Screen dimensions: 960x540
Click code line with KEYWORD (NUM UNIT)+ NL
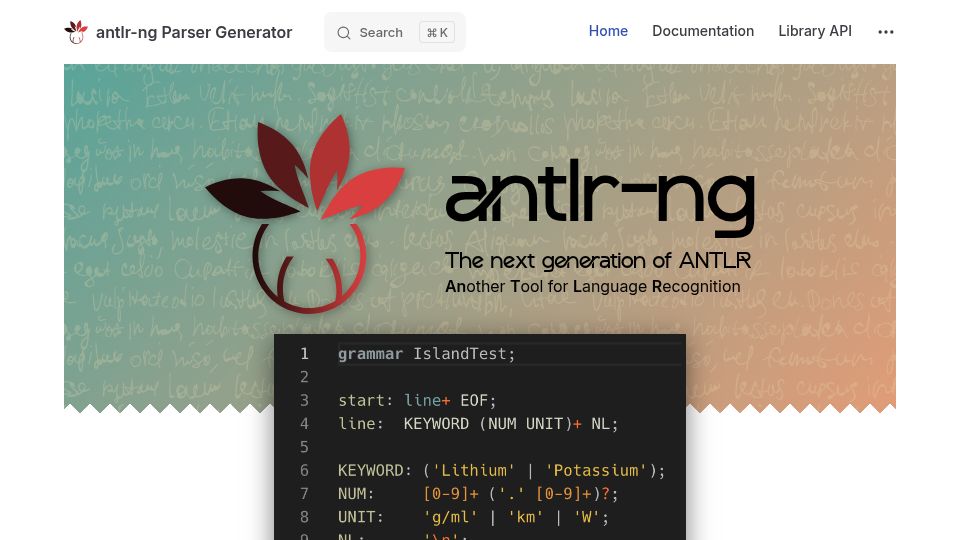[478, 424]
